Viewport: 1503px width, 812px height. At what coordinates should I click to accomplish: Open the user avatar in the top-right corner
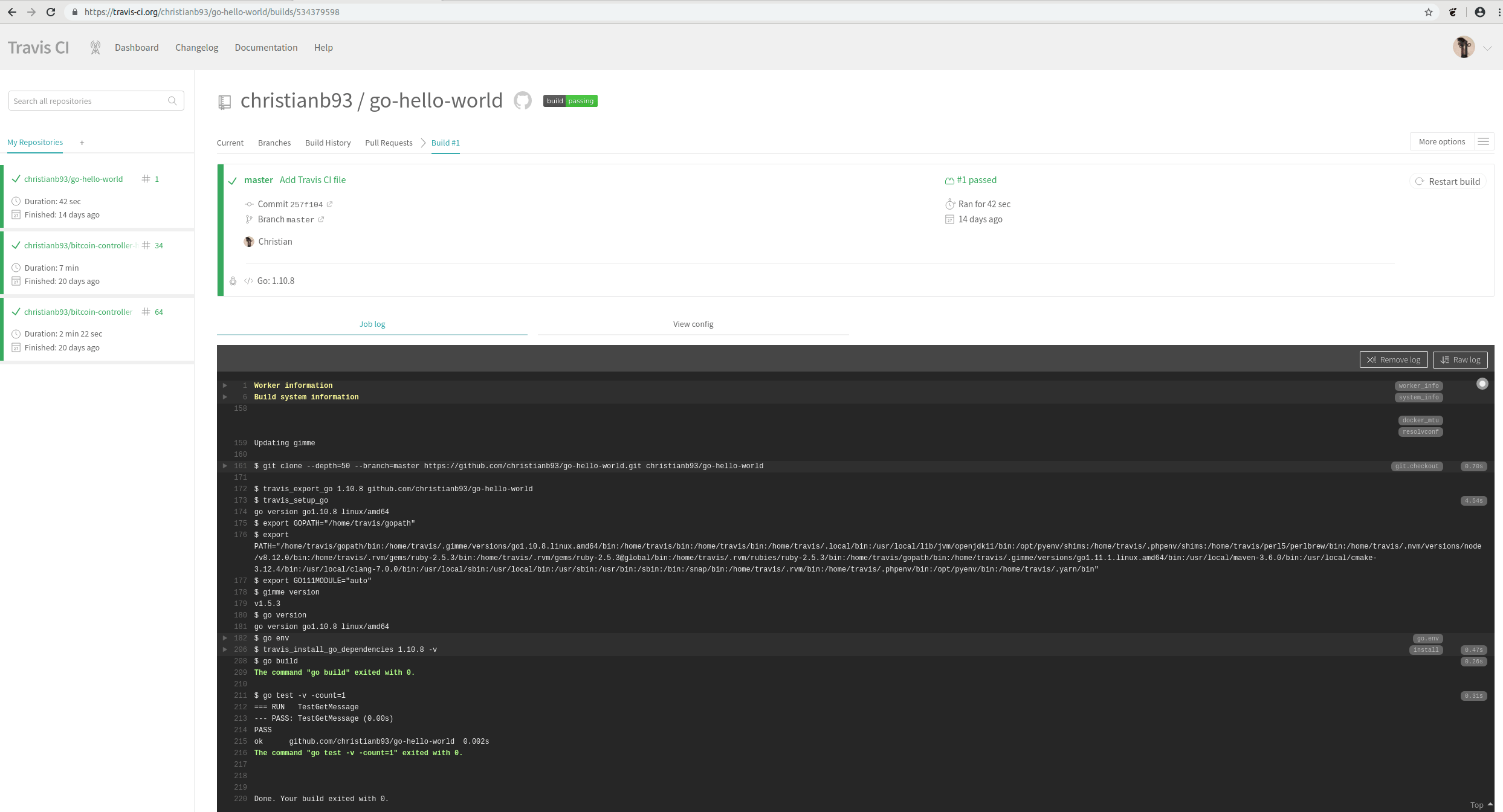click(1464, 47)
